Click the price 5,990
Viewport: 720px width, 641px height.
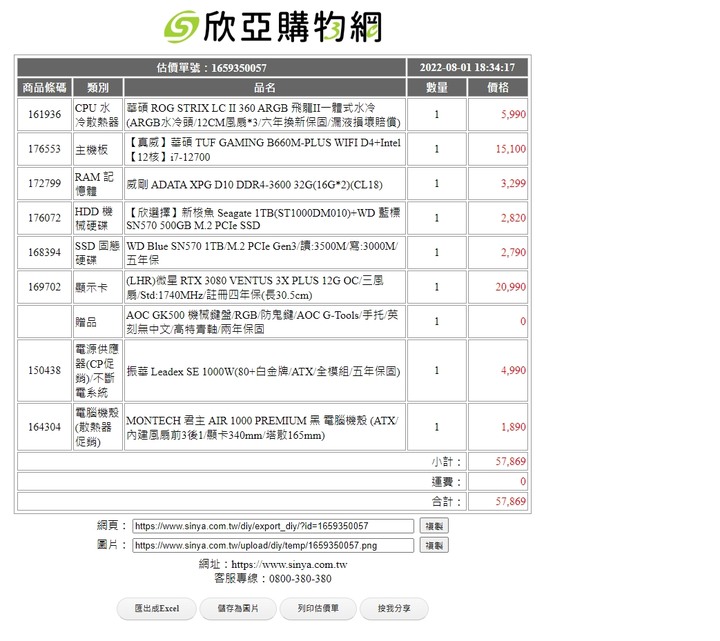coord(513,114)
